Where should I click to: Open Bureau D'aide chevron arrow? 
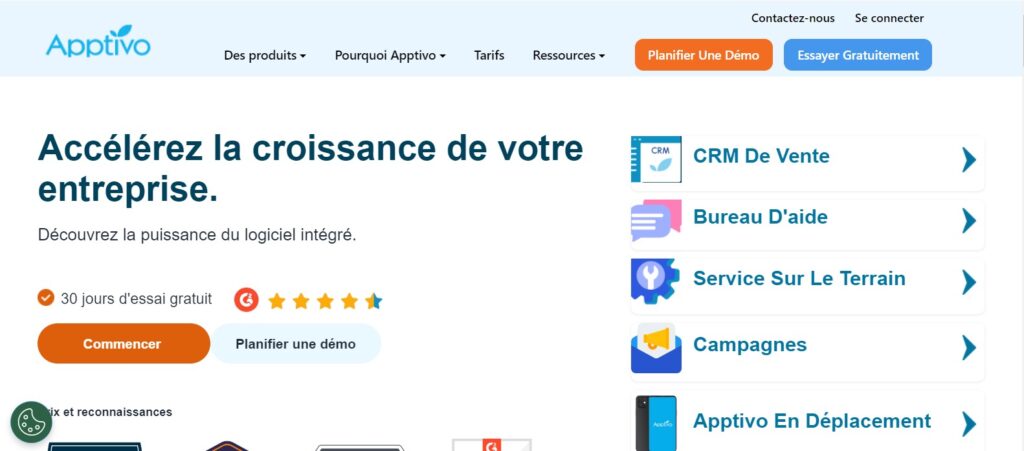968,221
